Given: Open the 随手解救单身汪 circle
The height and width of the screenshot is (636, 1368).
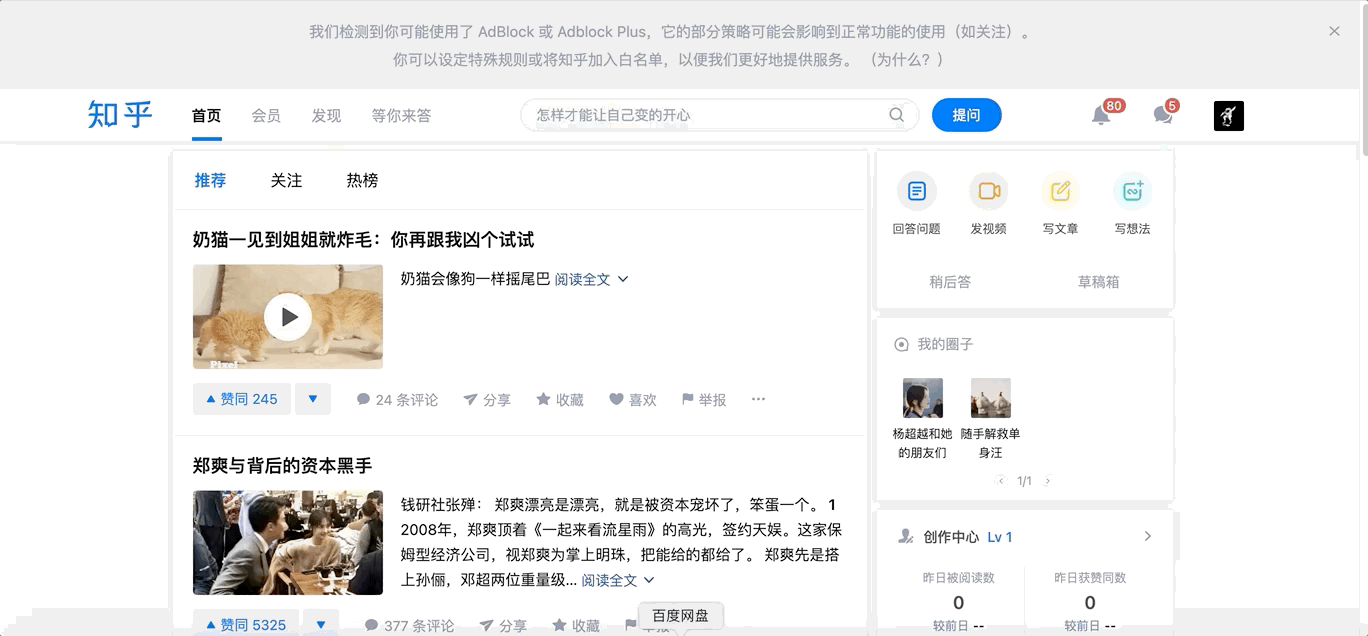Looking at the screenshot, I should point(990,420).
